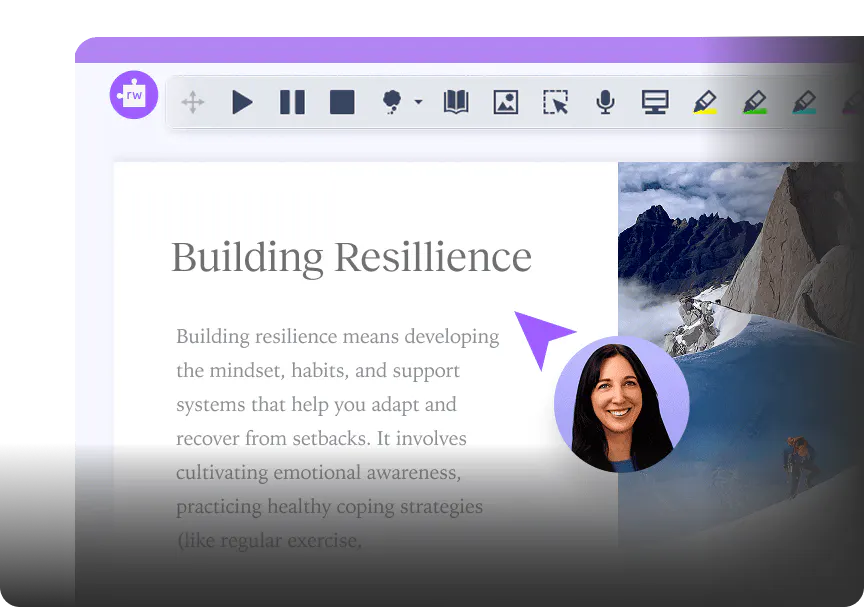The height and width of the screenshot is (607, 864).
Task: Grab the toolbar move handle
Action: tap(193, 102)
